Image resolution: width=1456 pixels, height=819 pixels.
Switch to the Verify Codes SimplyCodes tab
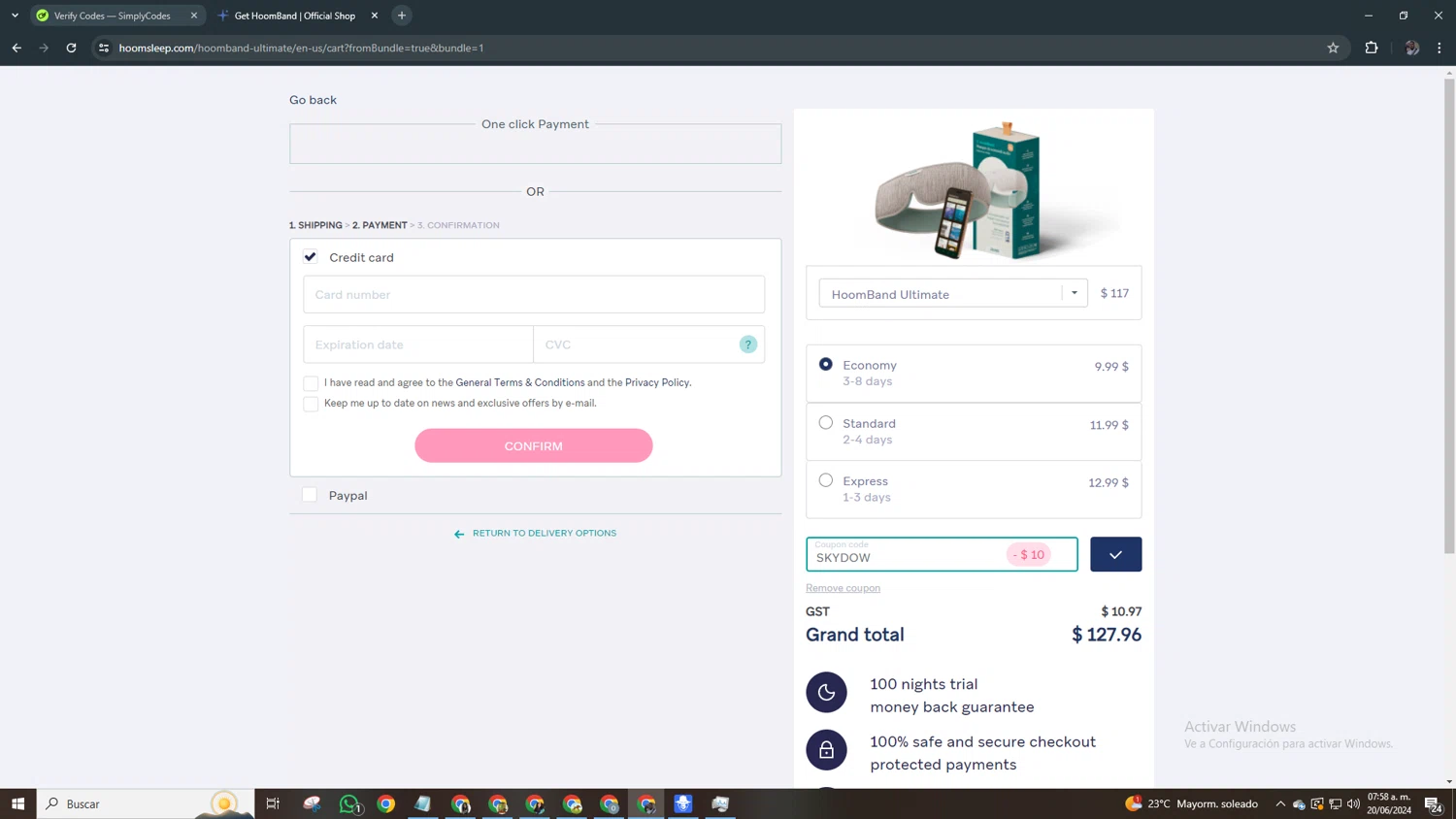click(x=113, y=16)
